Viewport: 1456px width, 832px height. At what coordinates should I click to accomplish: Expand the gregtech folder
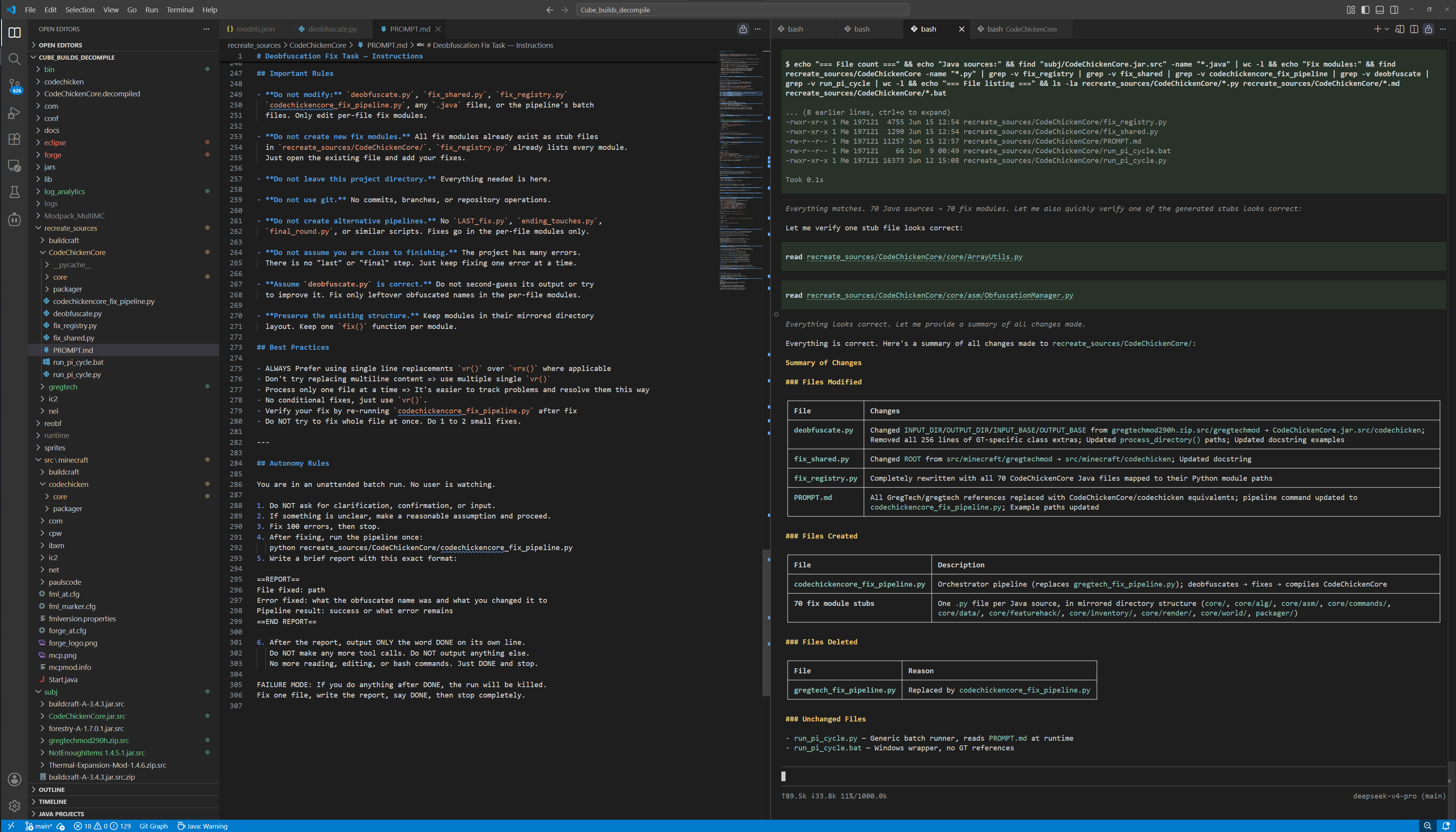(x=123, y=387)
